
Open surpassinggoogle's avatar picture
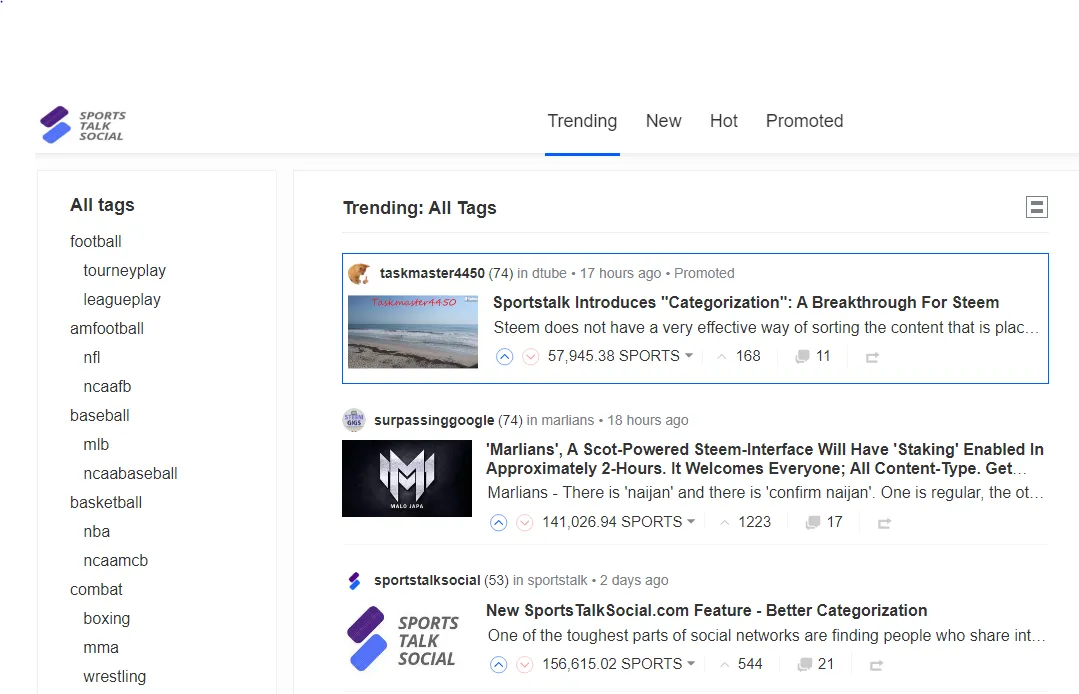(354, 420)
